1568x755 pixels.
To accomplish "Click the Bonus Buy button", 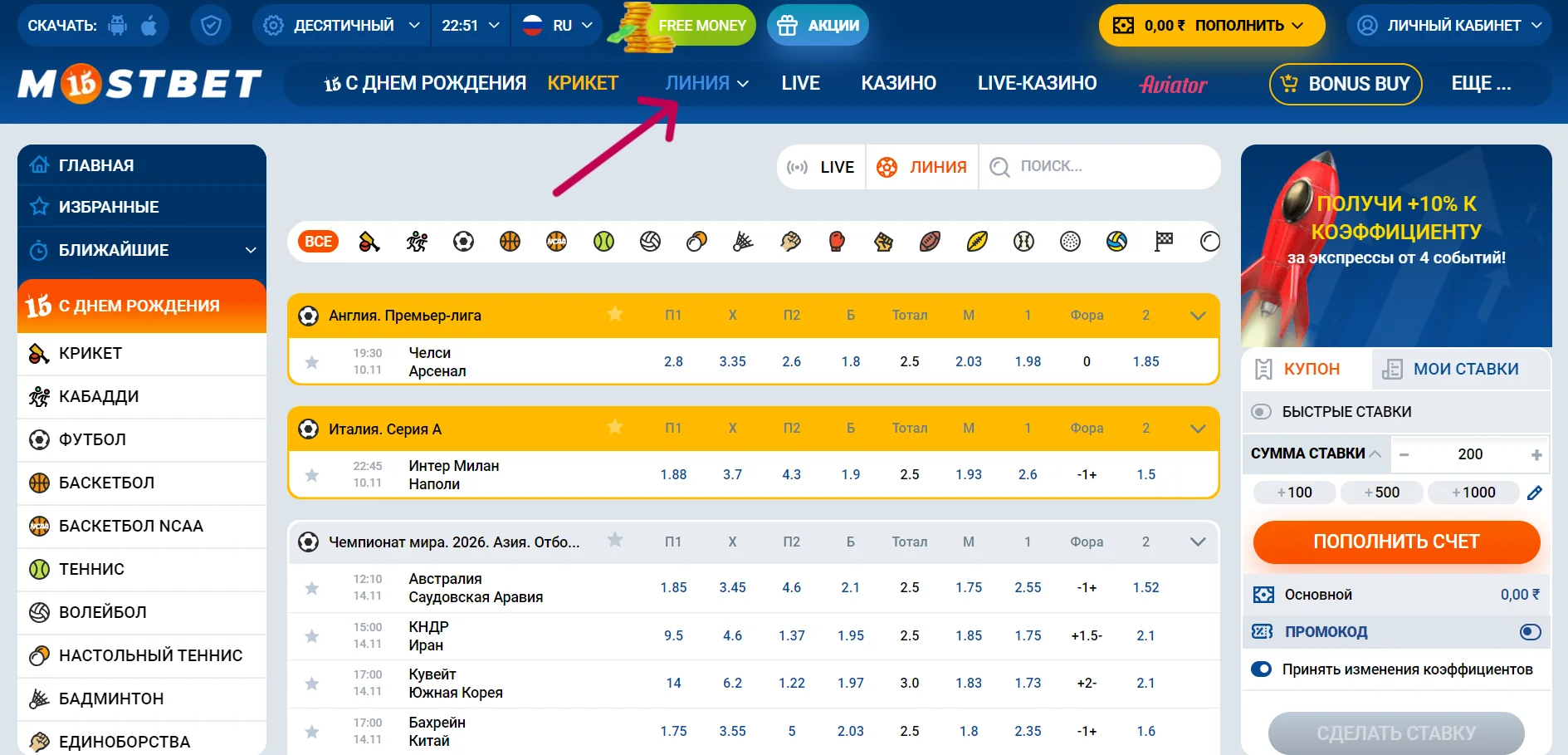I will [x=1346, y=84].
